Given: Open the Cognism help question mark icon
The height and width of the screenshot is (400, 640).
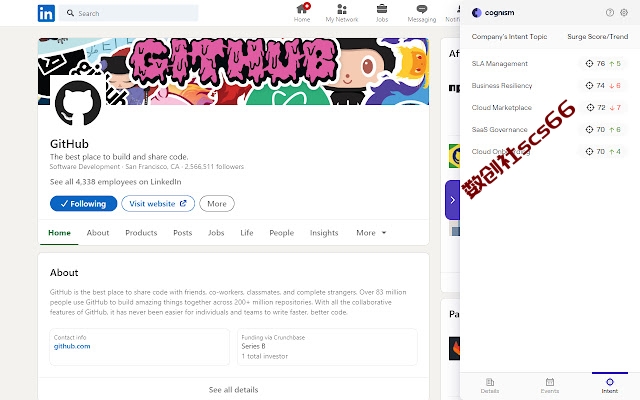Looking at the screenshot, I should point(610,13).
